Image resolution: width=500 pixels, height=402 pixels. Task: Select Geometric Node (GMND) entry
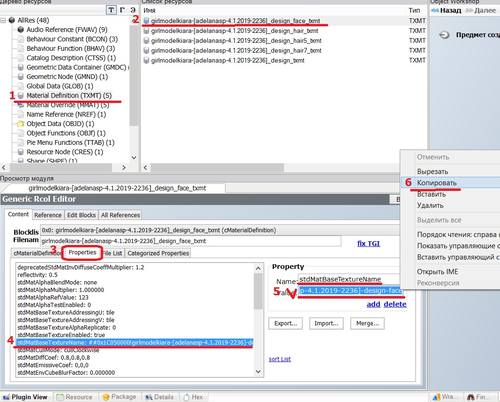[x=67, y=76]
